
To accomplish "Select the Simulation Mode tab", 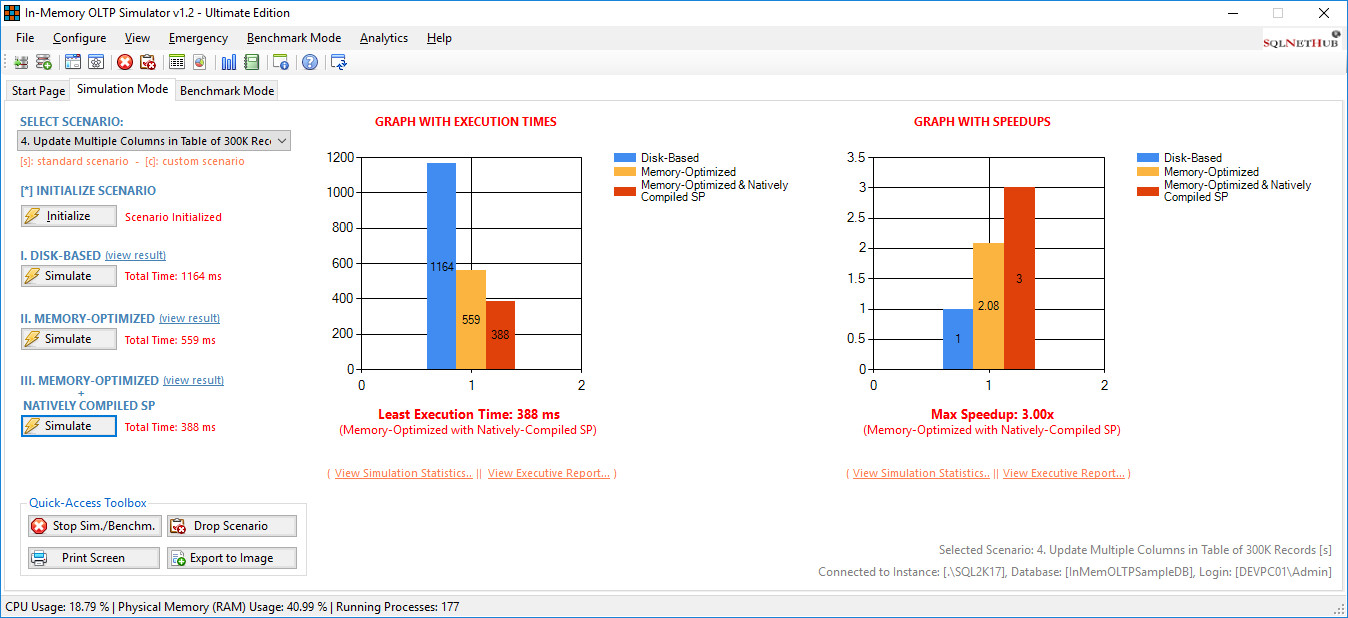I will coord(123,89).
